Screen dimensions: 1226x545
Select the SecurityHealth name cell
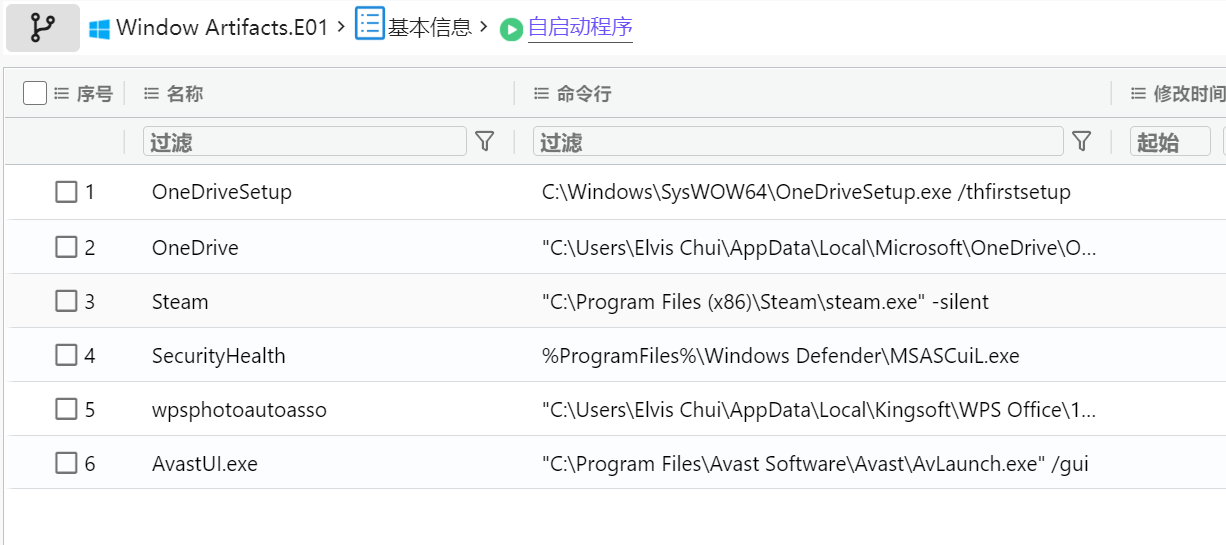[x=219, y=355]
